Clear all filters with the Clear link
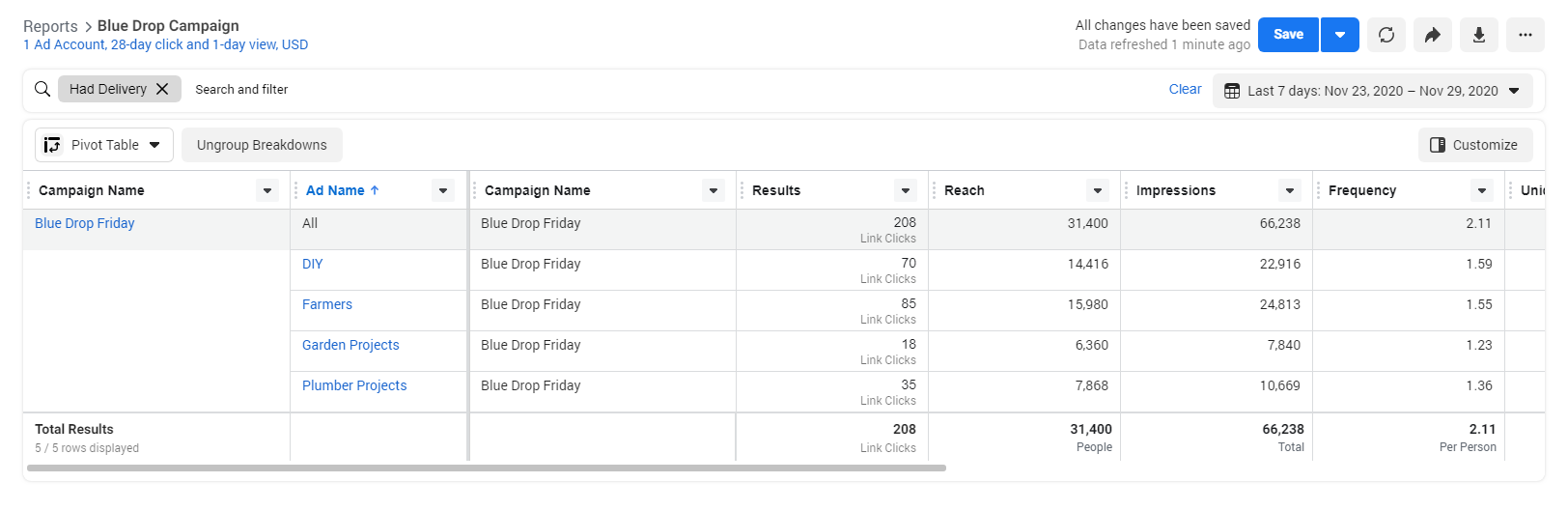Viewport: 1568px width, 511px height. 1185,89
